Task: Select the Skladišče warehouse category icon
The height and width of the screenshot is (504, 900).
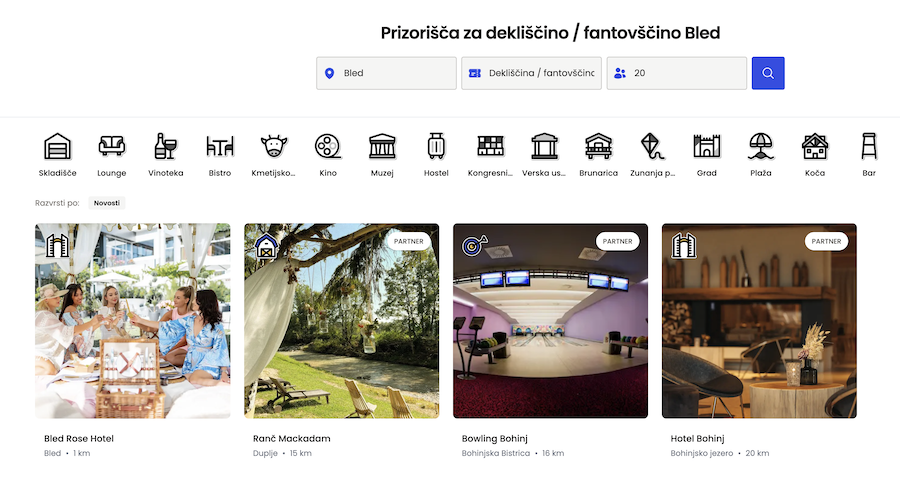Action: [57, 147]
